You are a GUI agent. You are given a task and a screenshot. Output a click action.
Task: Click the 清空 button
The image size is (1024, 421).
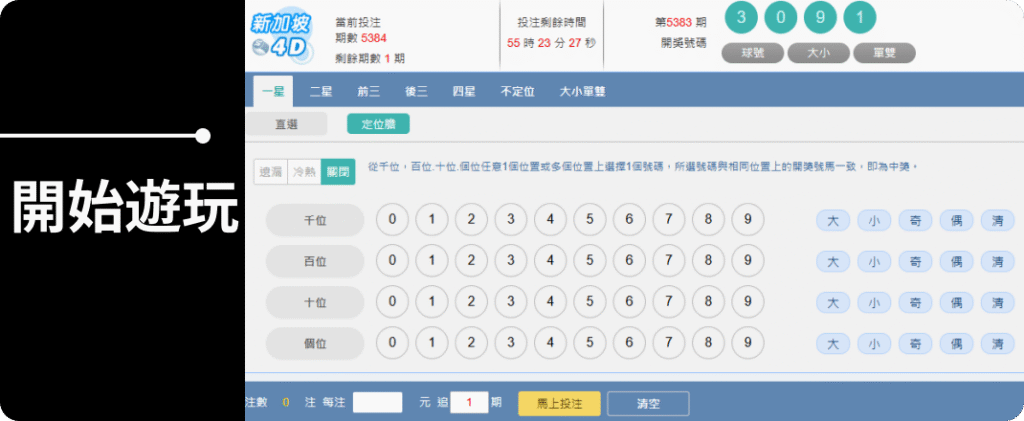point(648,403)
